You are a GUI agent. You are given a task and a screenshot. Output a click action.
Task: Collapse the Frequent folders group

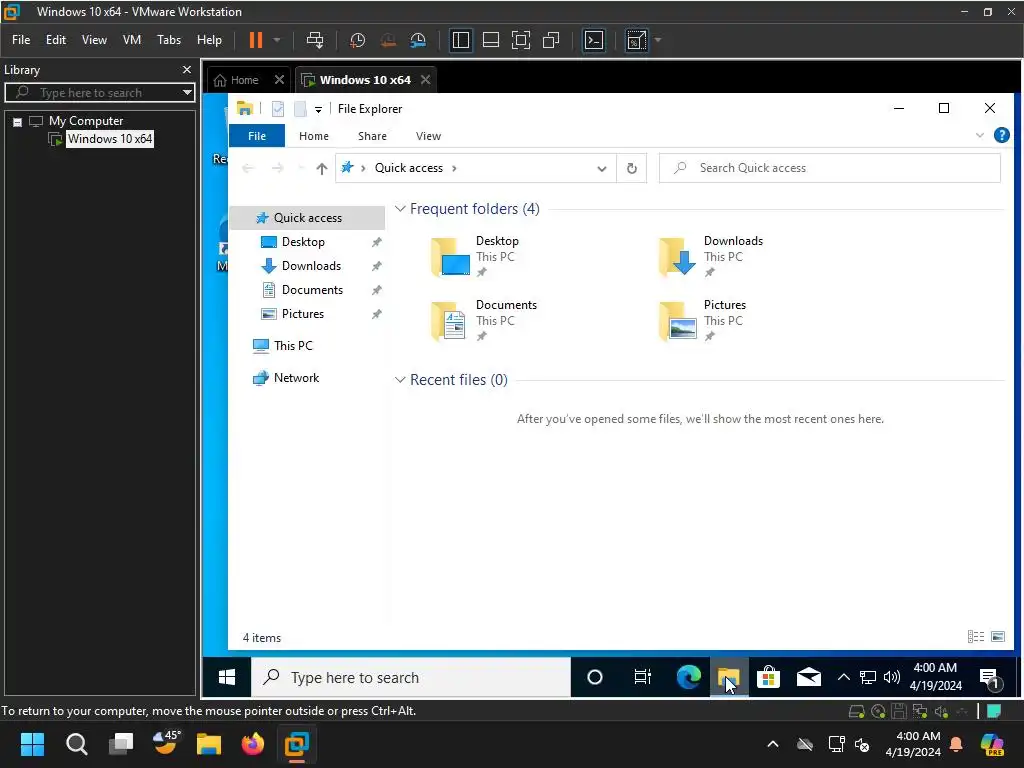(x=400, y=209)
